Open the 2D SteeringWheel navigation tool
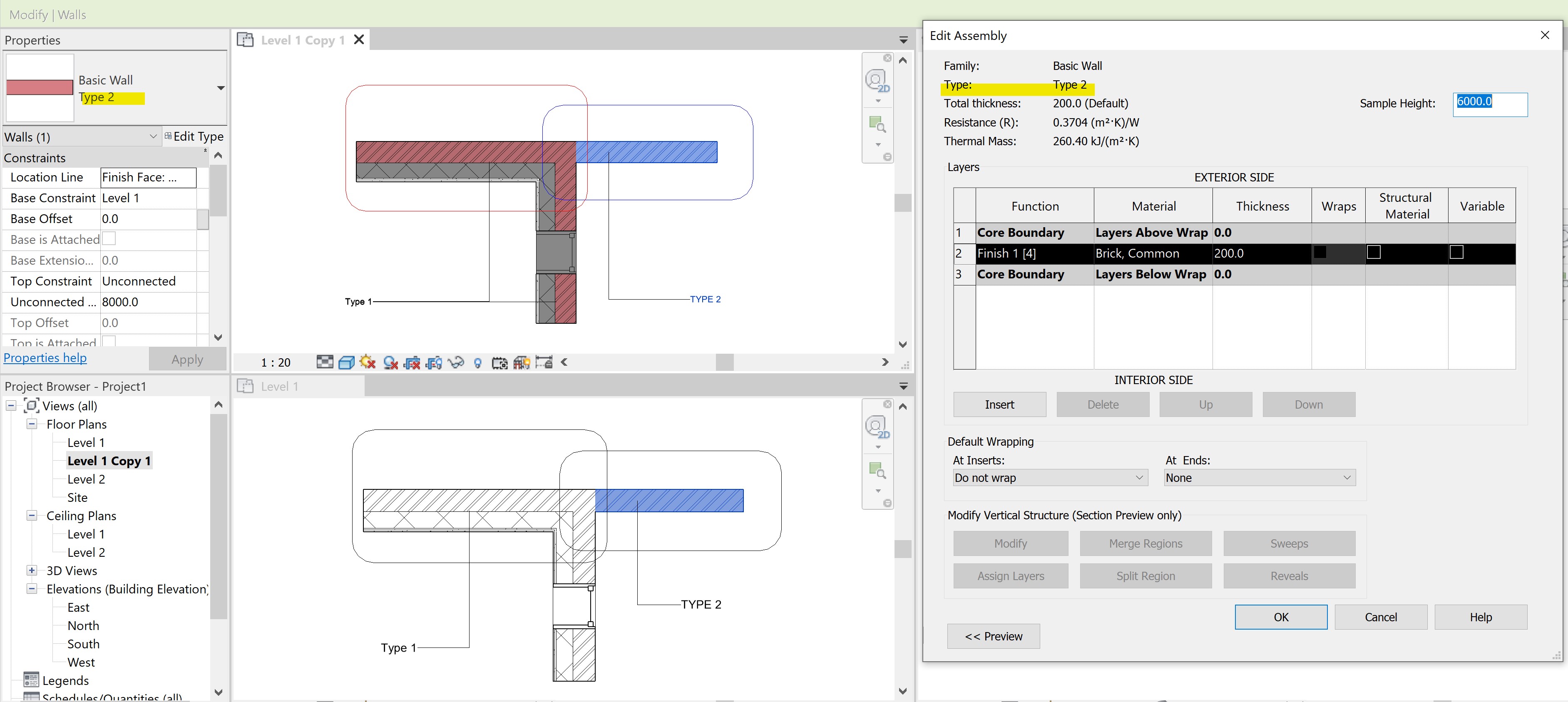 point(877,80)
